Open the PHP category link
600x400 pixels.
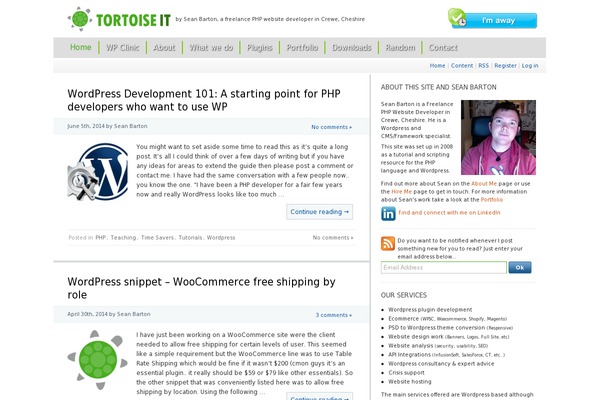pyautogui.click(x=101, y=237)
